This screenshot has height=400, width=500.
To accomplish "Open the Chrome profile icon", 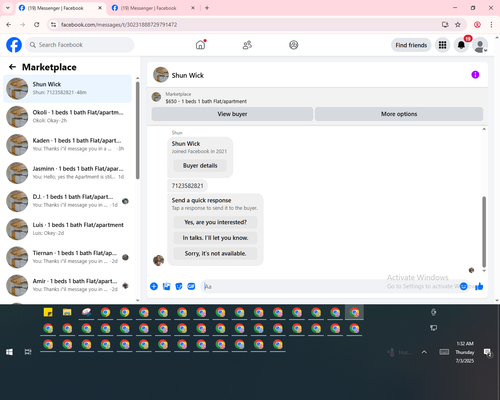I will point(477,25).
